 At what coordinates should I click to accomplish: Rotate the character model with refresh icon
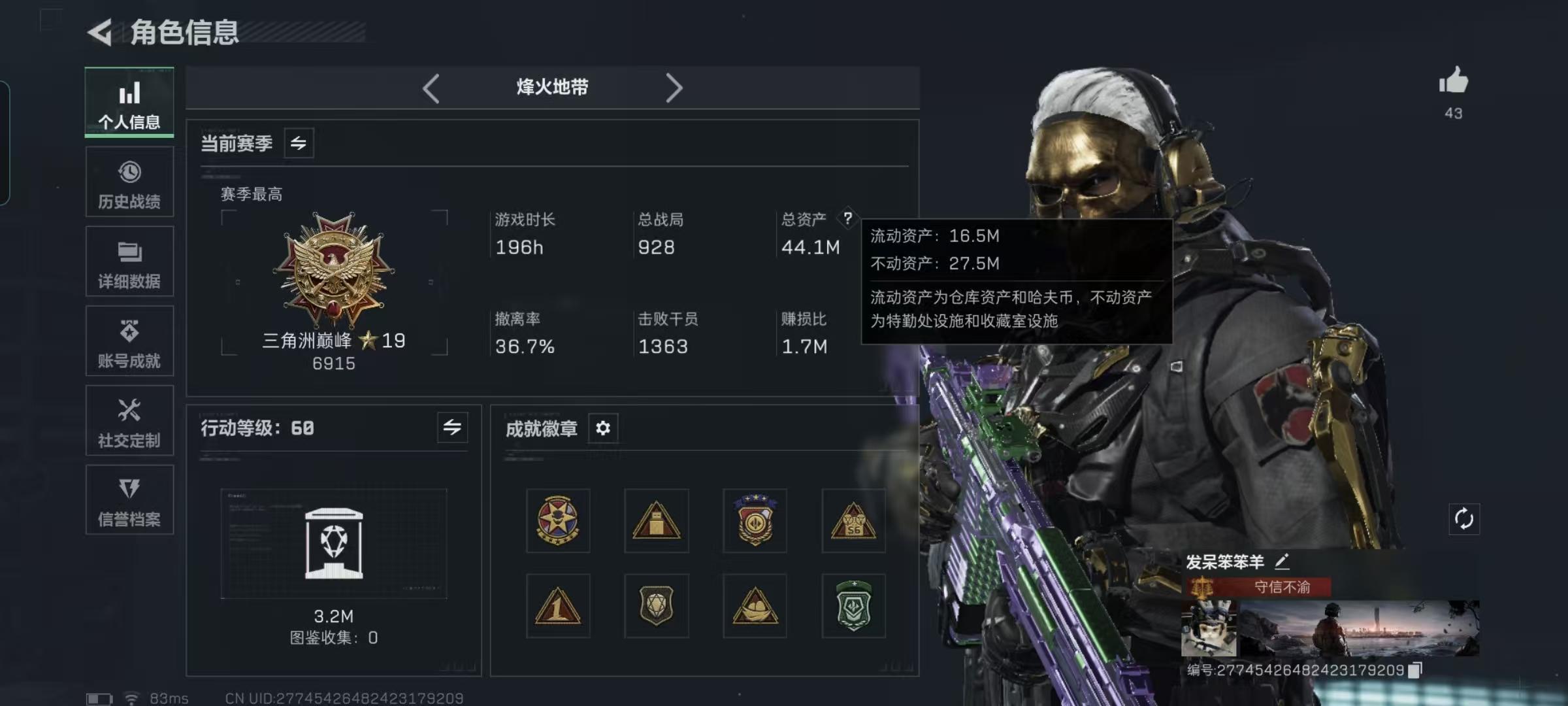(1463, 519)
